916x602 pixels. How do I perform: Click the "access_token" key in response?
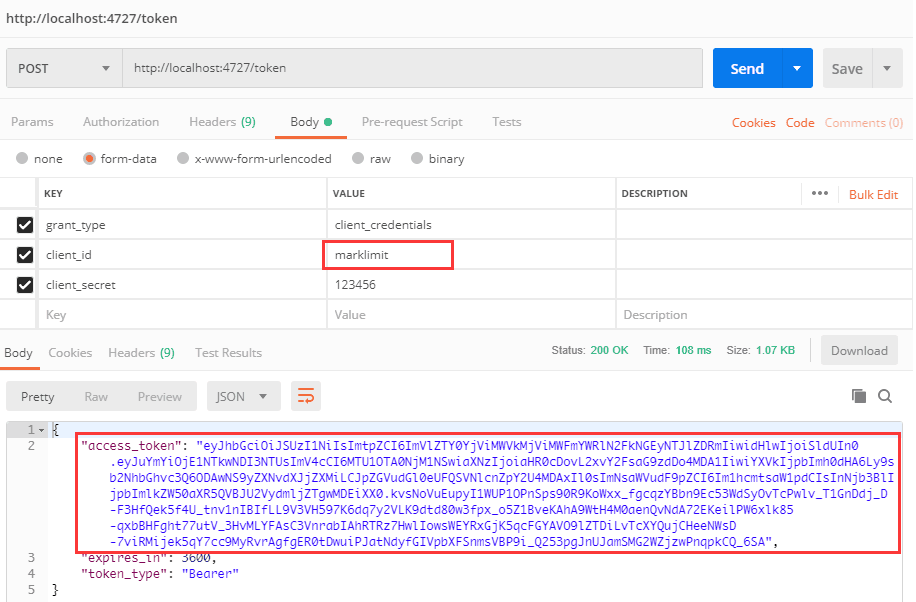131,445
